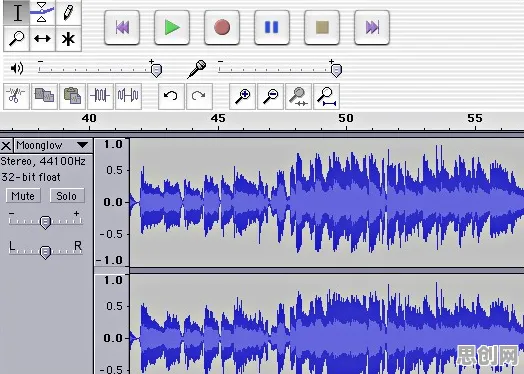Click the 45 second mark on timeline
Viewport: 524px width, 374px height.
pos(218,119)
